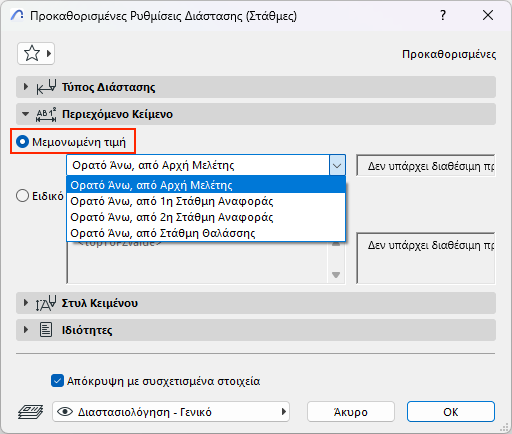Select the Μεμονωμένη τιμή radio button
The height and width of the screenshot is (434, 512).
click(22, 142)
